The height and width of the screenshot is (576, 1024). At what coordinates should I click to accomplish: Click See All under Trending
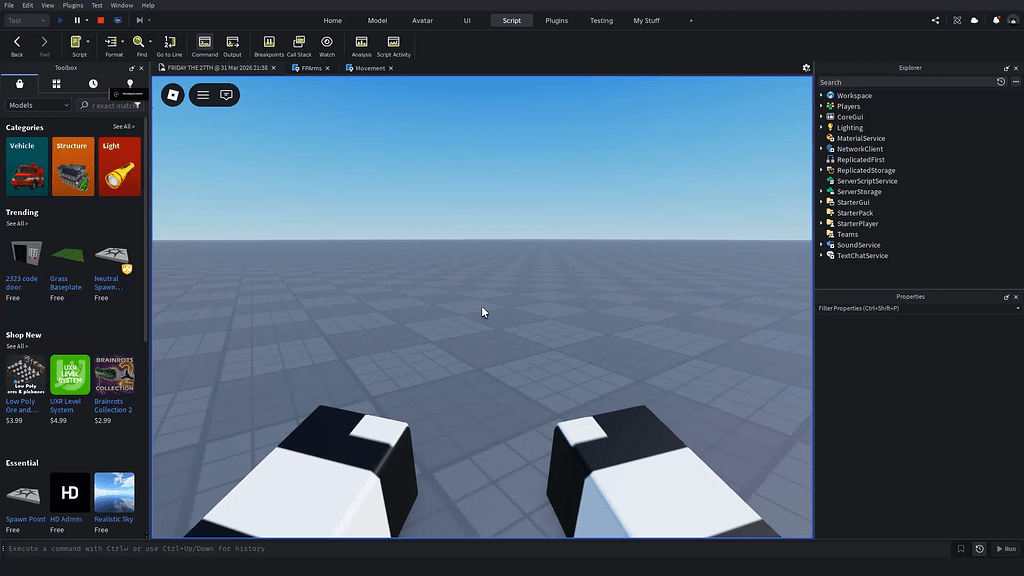point(17,223)
